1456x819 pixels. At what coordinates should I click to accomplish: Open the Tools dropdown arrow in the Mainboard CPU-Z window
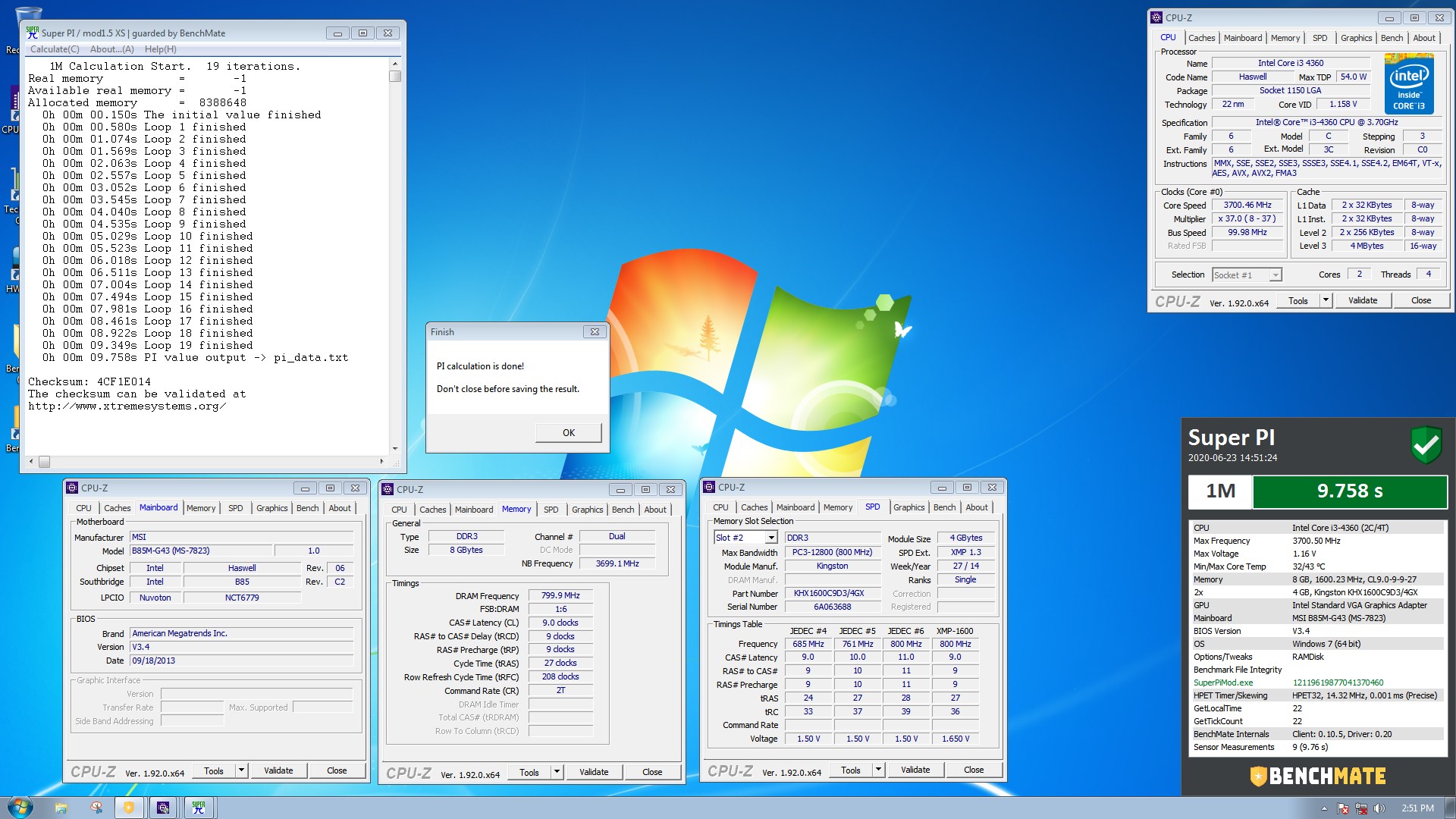(241, 770)
